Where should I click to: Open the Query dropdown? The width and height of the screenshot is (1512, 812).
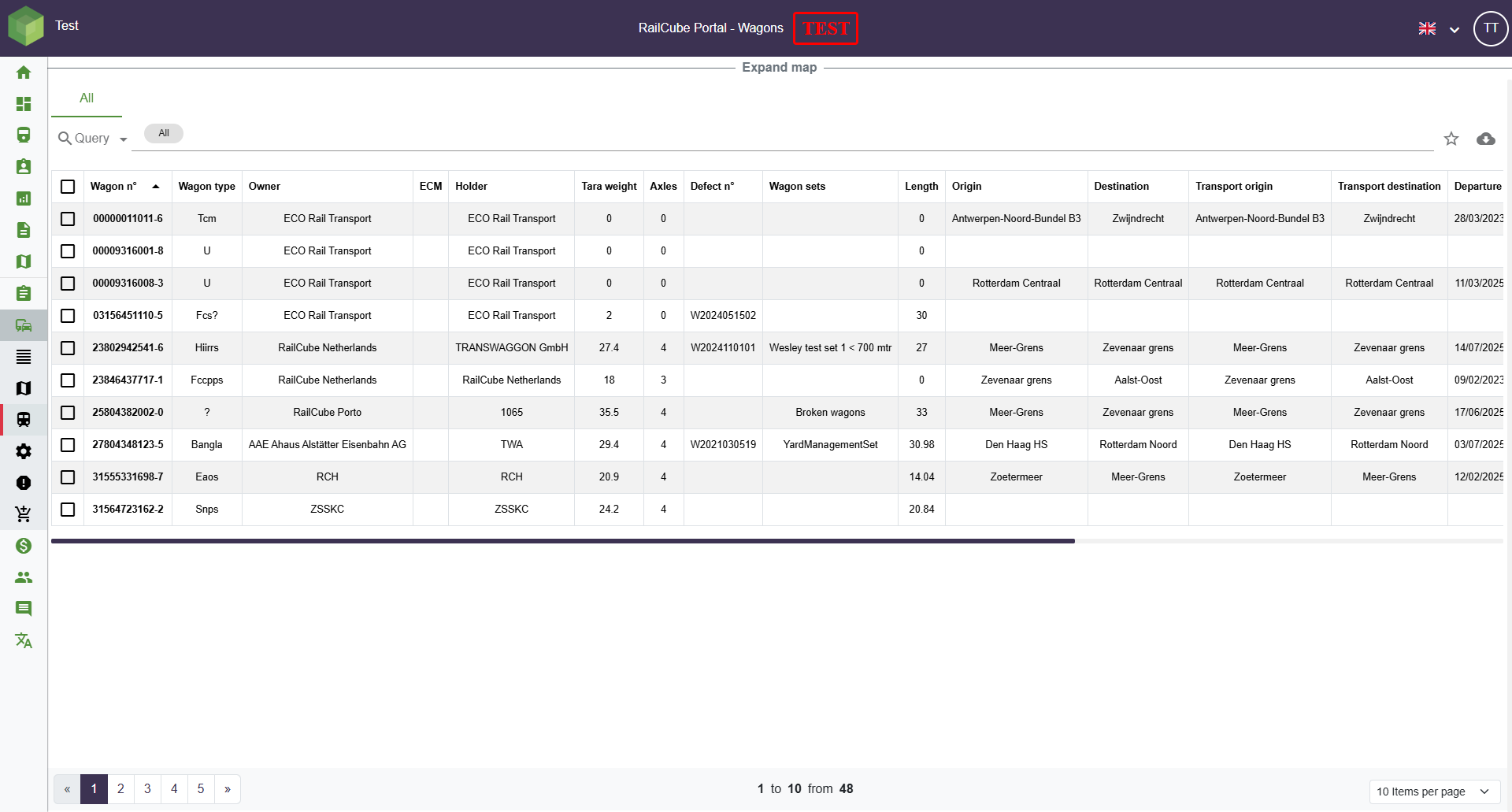(93, 139)
